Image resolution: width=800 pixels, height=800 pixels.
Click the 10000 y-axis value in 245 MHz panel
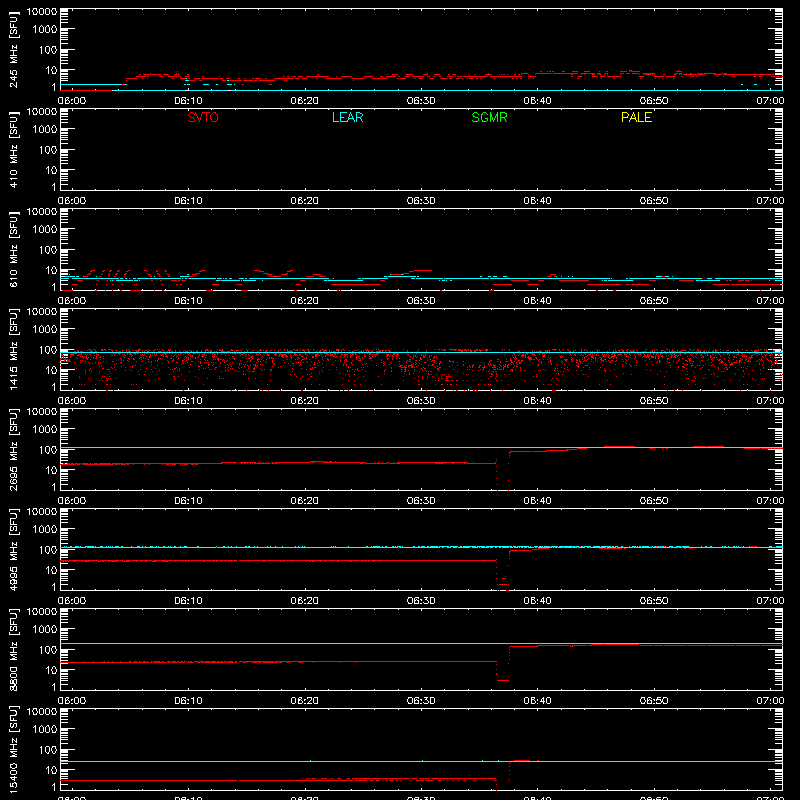click(42, 12)
